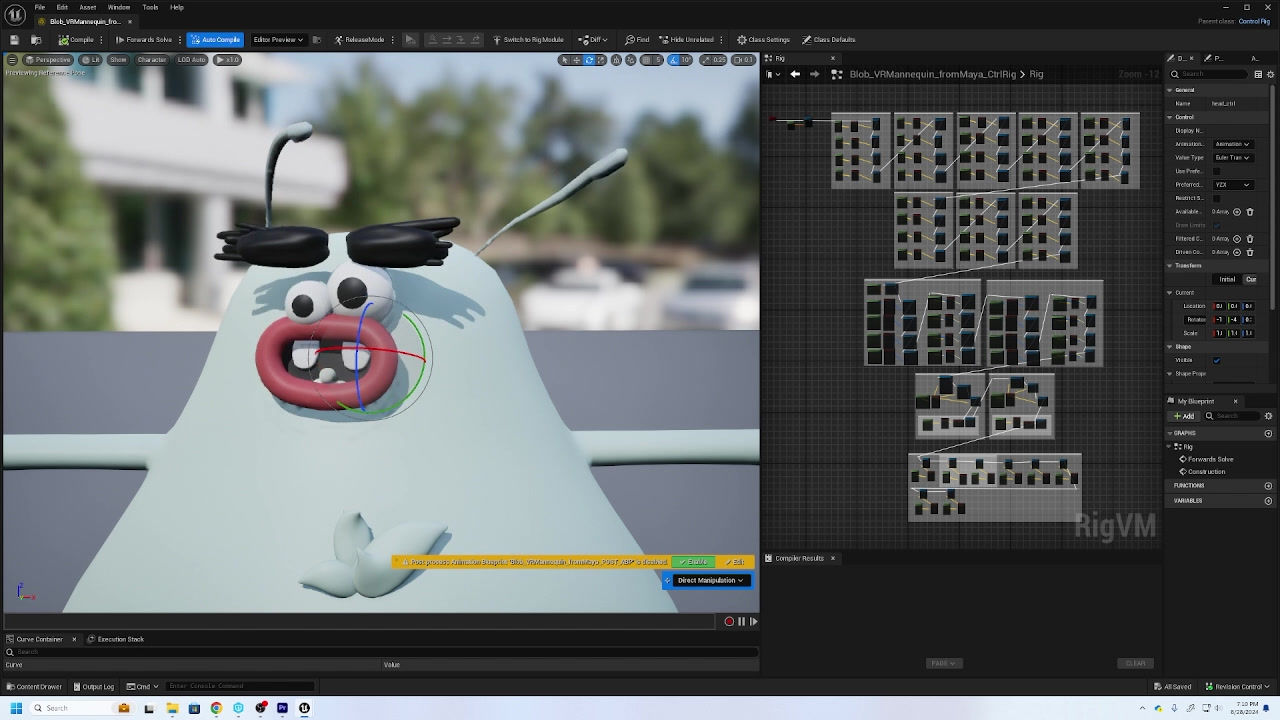Click the Compile button in the toolbar
The image size is (1280, 720).
click(x=76, y=40)
